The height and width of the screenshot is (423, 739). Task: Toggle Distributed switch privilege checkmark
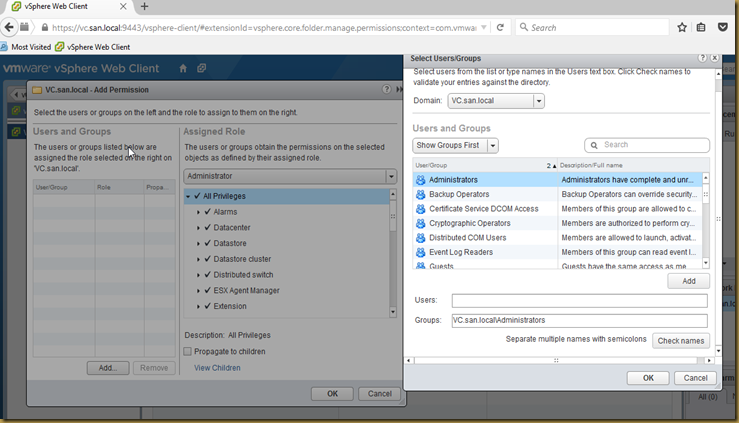coord(207,275)
